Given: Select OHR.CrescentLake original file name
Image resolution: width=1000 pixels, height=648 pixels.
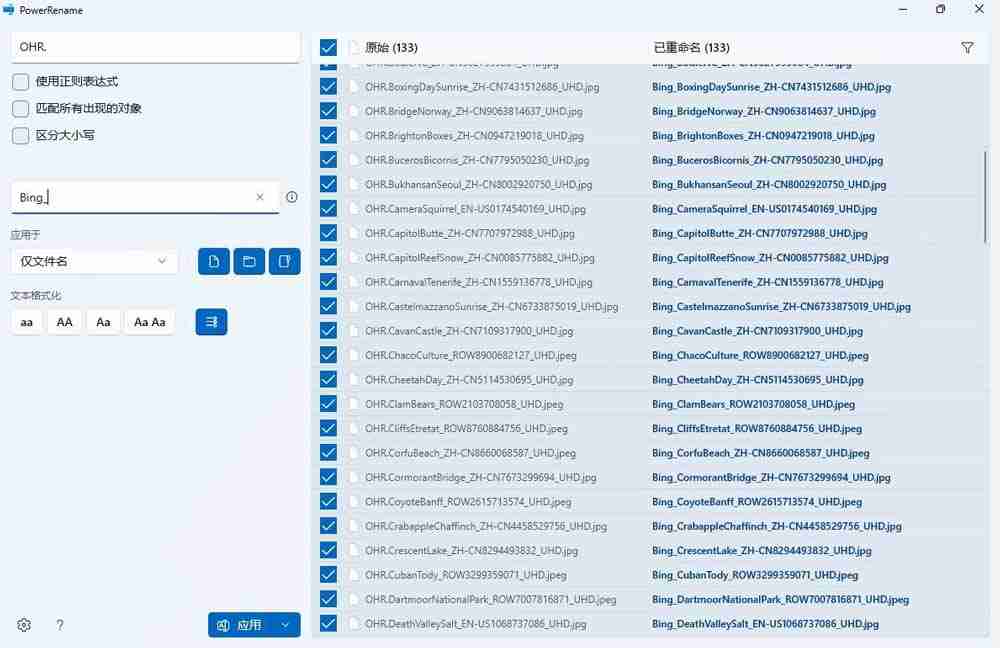Looking at the screenshot, I should (471, 550).
